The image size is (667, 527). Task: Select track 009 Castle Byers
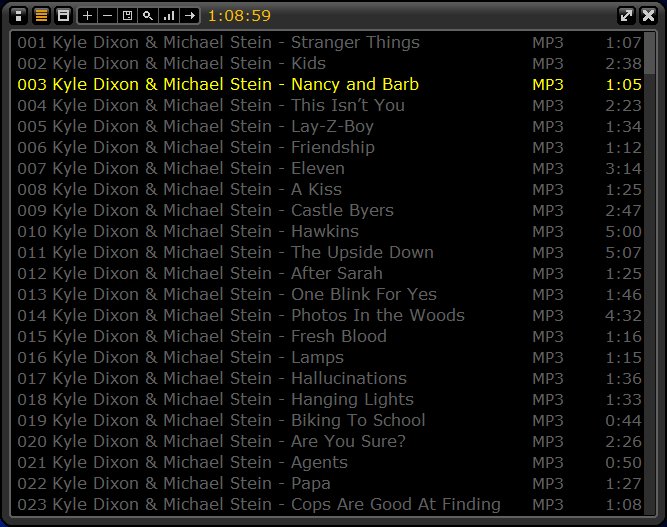[x=327, y=211]
